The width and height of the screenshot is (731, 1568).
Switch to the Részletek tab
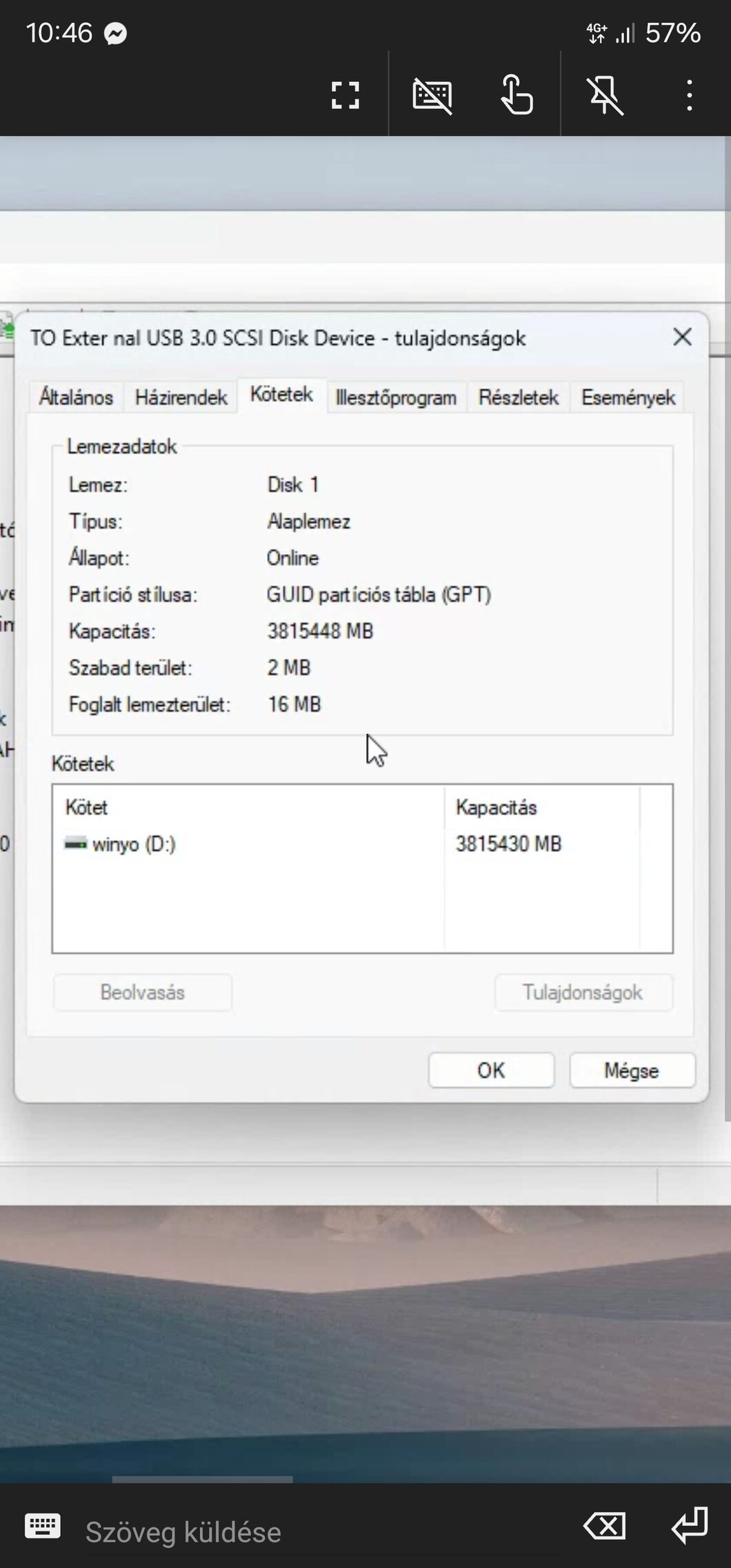point(519,397)
